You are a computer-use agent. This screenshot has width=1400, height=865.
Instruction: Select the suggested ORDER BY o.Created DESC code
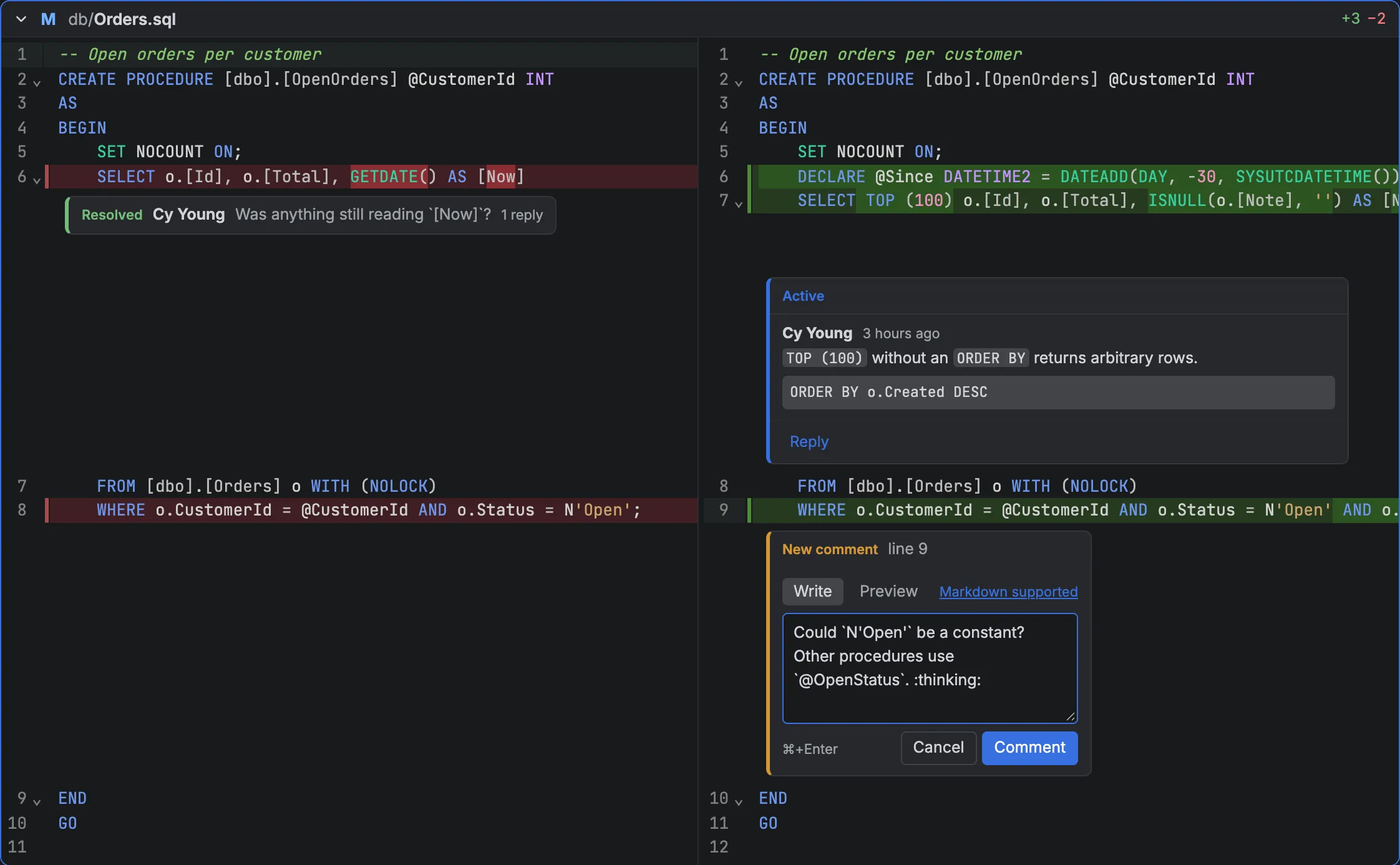pyautogui.click(x=1058, y=392)
